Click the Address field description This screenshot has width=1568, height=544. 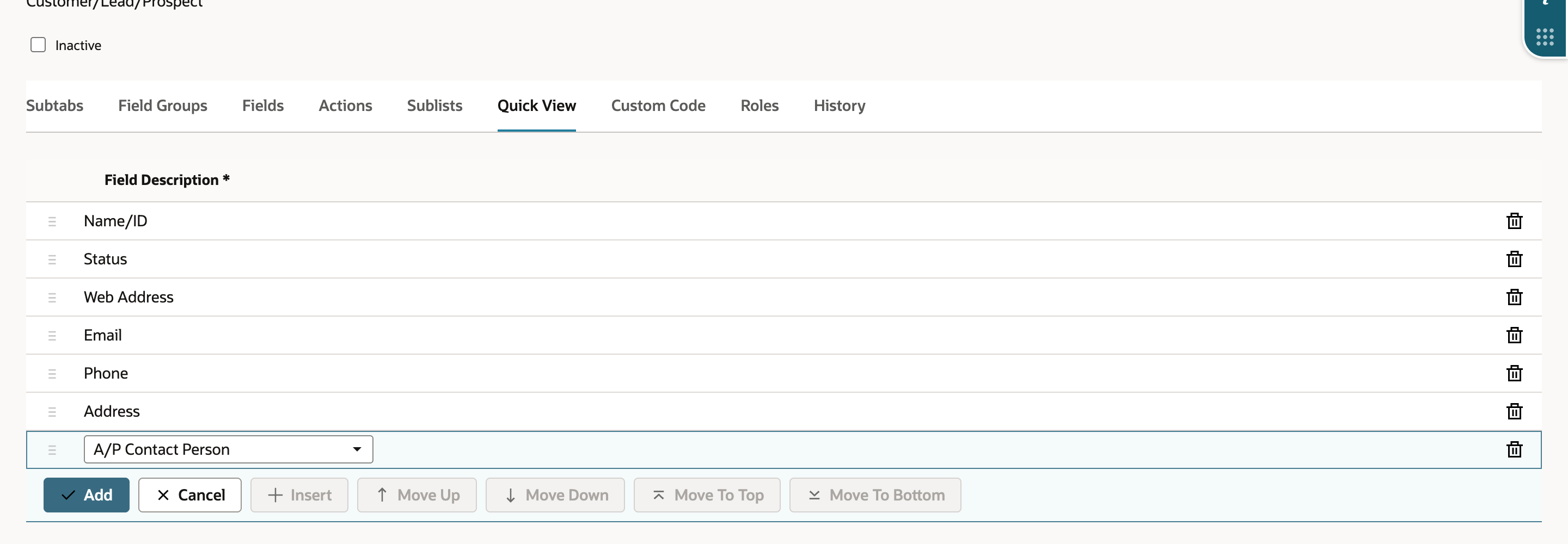click(112, 411)
